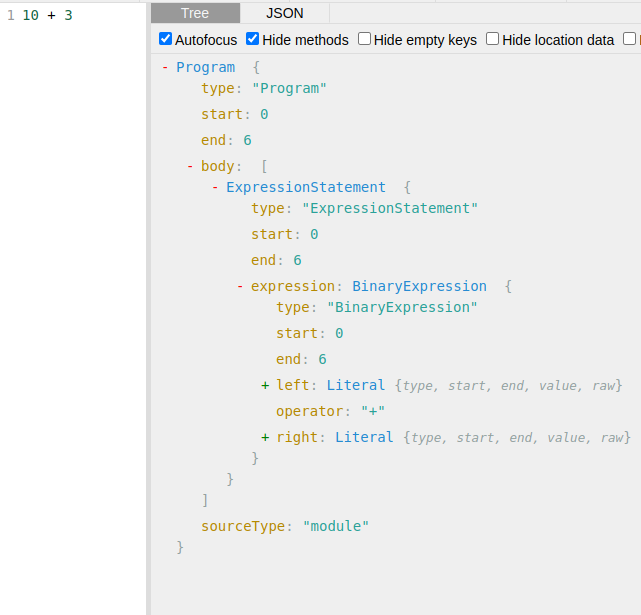Click the BinaryExpression type label
This screenshot has width=641, height=615.
tap(419, 286)
